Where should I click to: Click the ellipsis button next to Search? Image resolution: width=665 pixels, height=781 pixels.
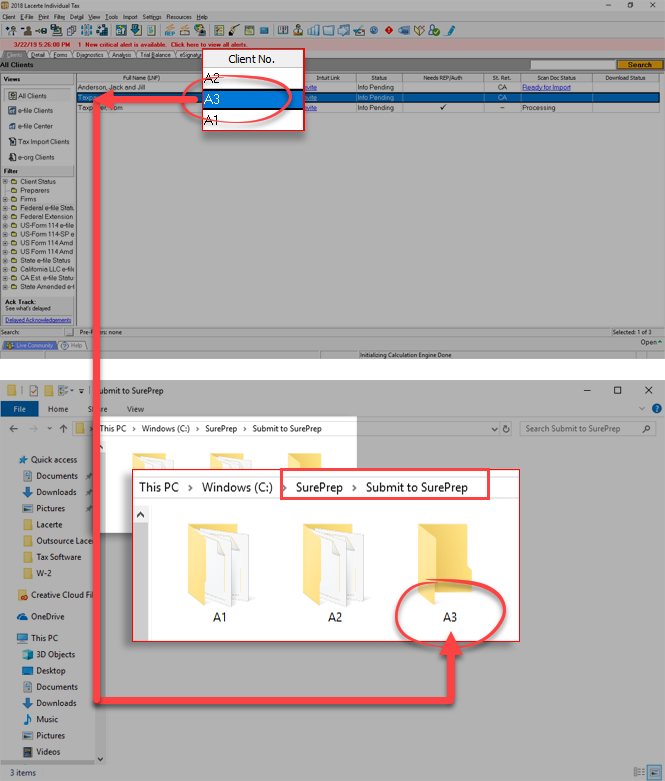69,332
